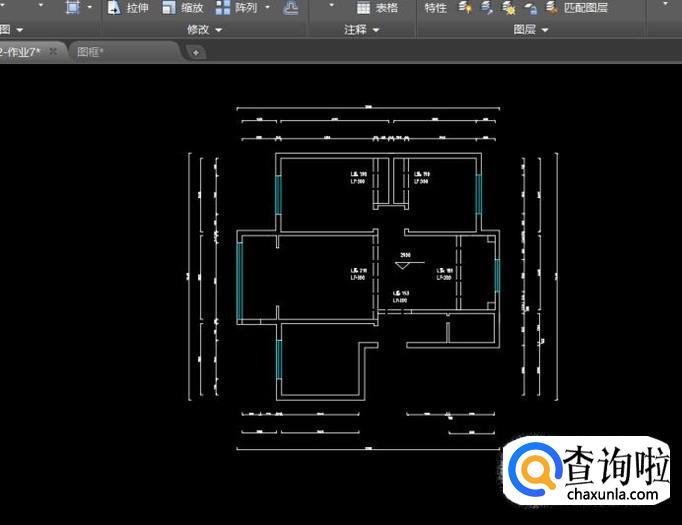682x525 pixels.
Task: Click the first layer icon right of 特性
Action: tap(465, 7)
